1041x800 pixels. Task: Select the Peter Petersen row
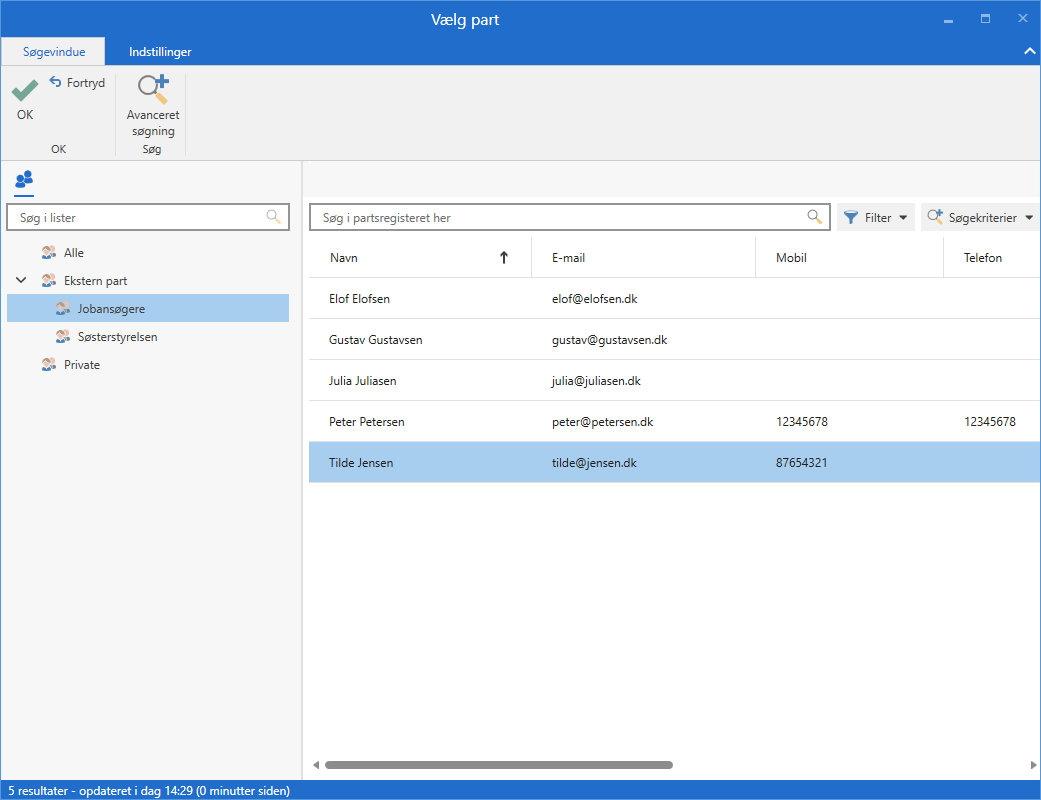pos(675,422)
